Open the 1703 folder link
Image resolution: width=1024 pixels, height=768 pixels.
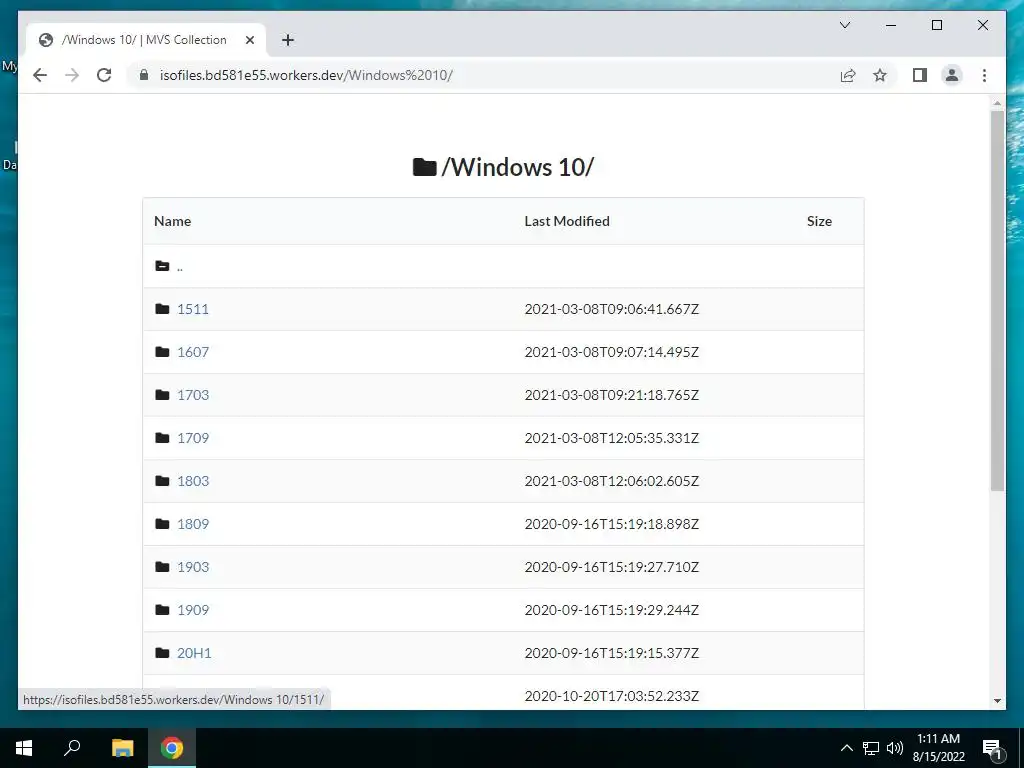point(193,395)
